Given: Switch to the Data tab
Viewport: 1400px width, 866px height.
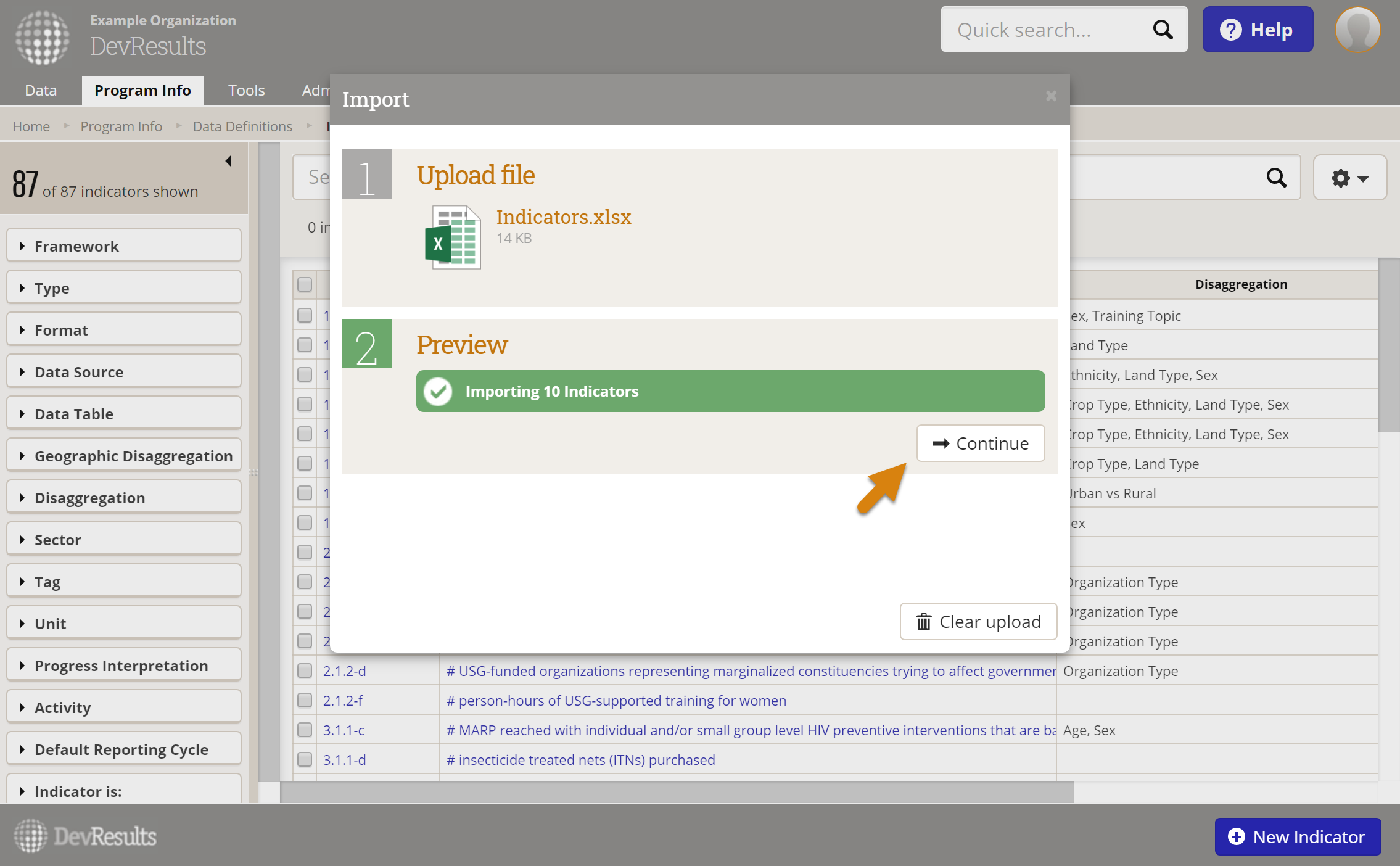Looking at the screenshot, I should [x=41, y=91].
